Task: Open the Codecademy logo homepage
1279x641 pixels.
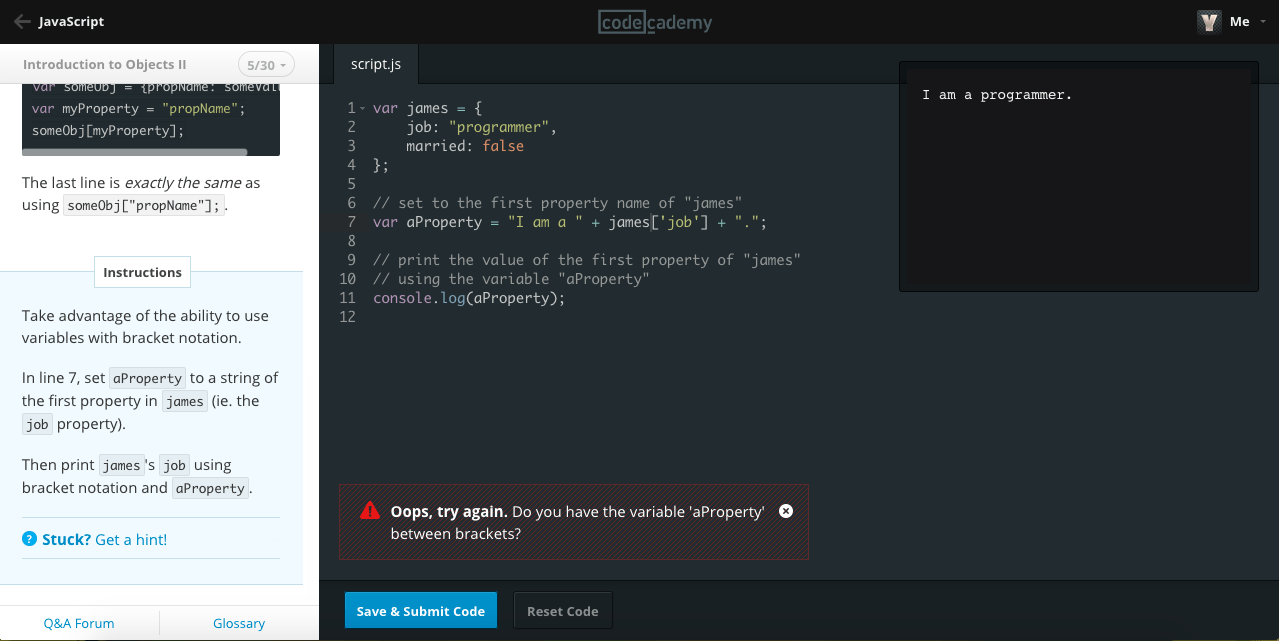Action: pos(654,21)
